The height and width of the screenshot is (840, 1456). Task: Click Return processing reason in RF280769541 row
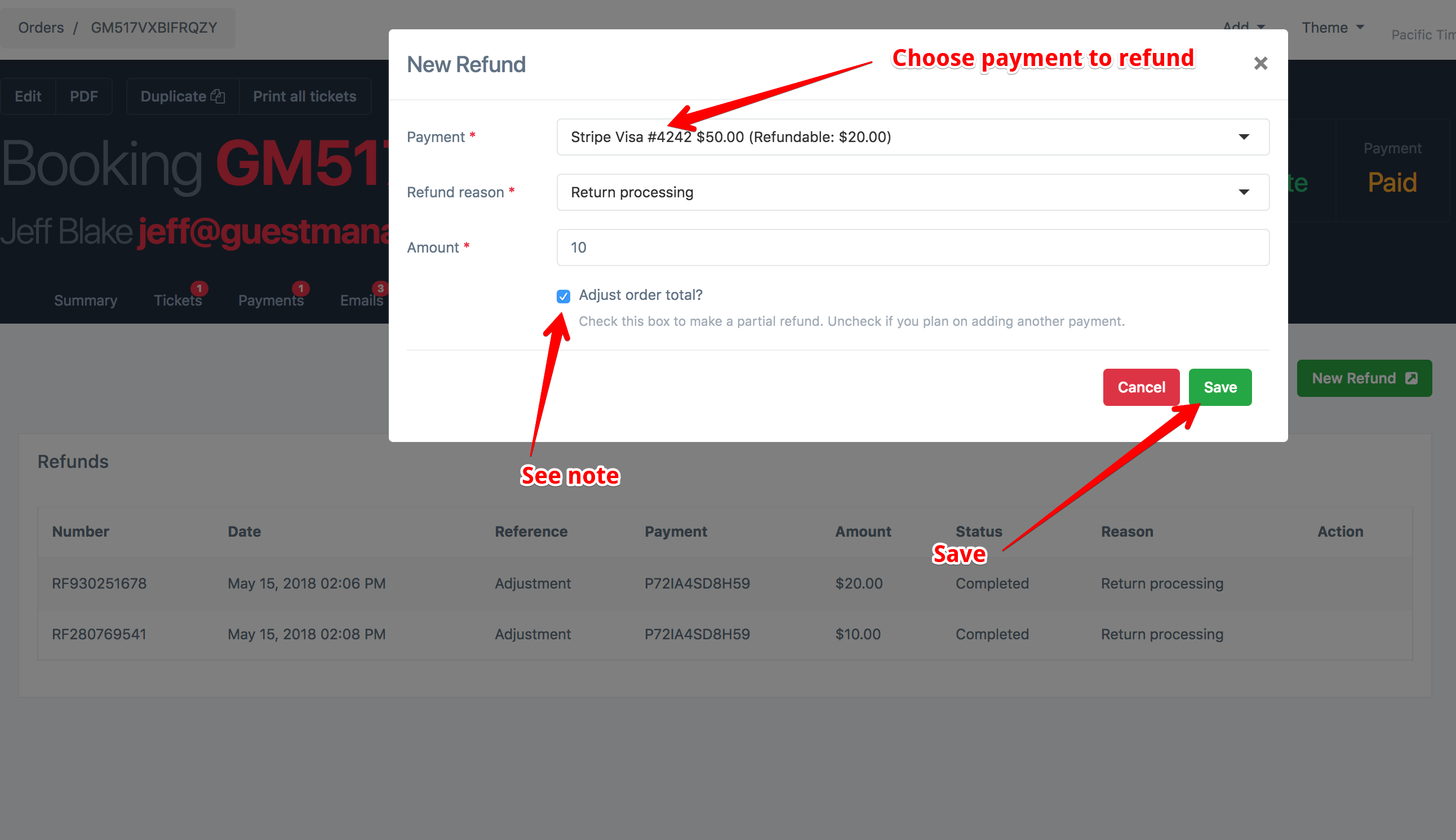(x=1162, y=634)
